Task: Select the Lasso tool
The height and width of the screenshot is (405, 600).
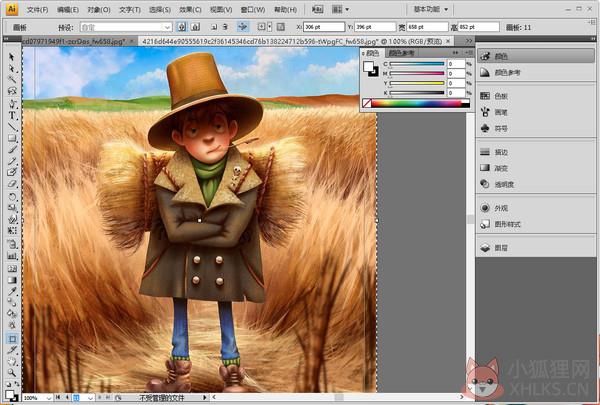Action: click(12, 91)
